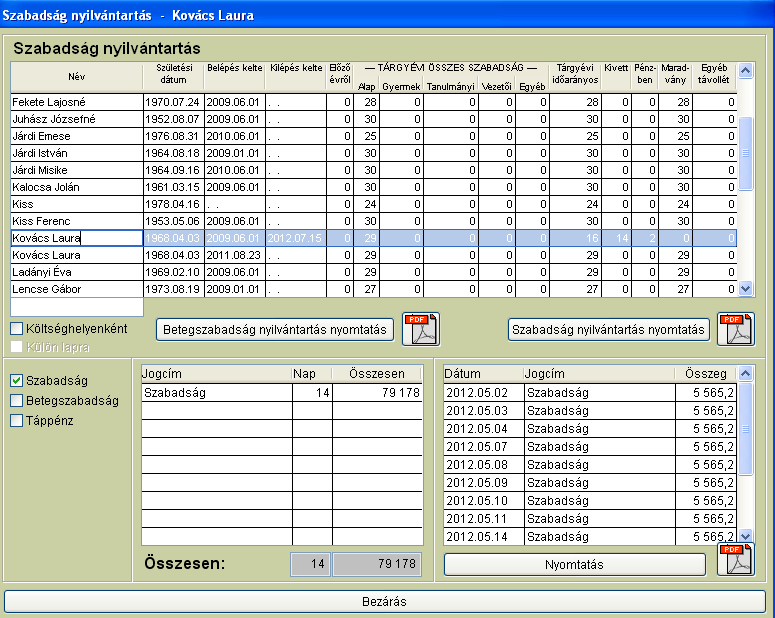This screenshot has height=618, width=775.
Task: Click the Név column header
Action: tap(77, 77)
